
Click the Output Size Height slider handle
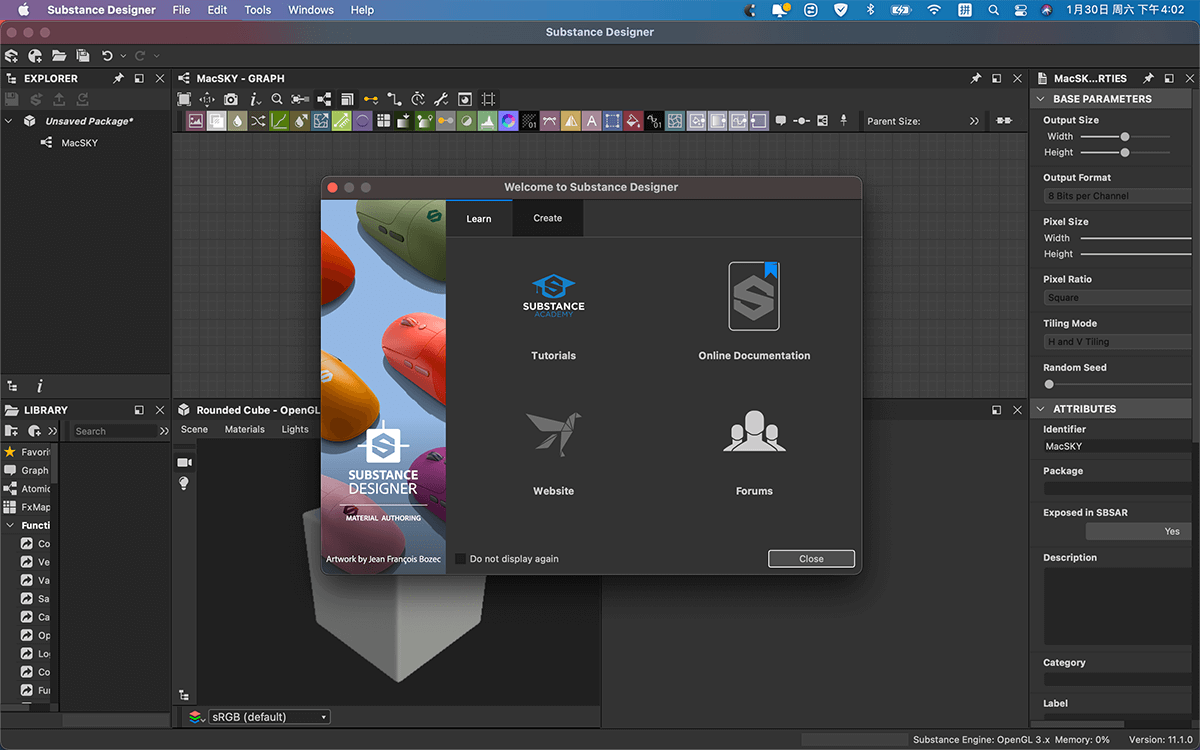click(x=1125, y=152)
